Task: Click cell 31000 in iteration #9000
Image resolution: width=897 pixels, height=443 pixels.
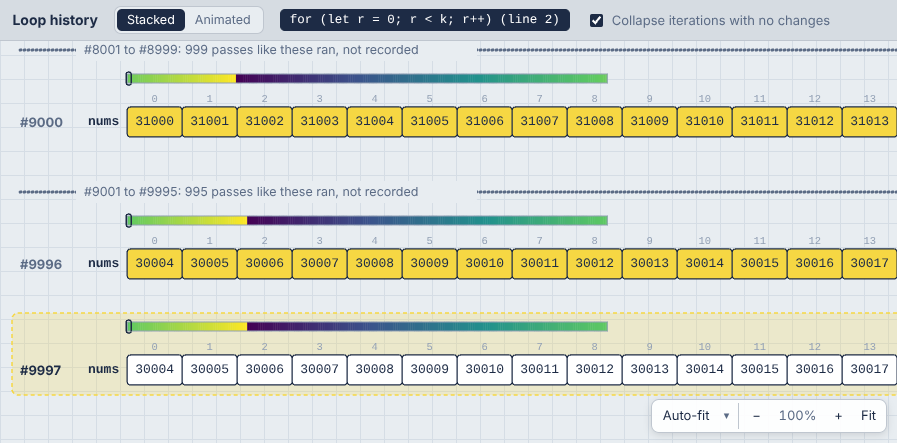Action: coord(154,122)
